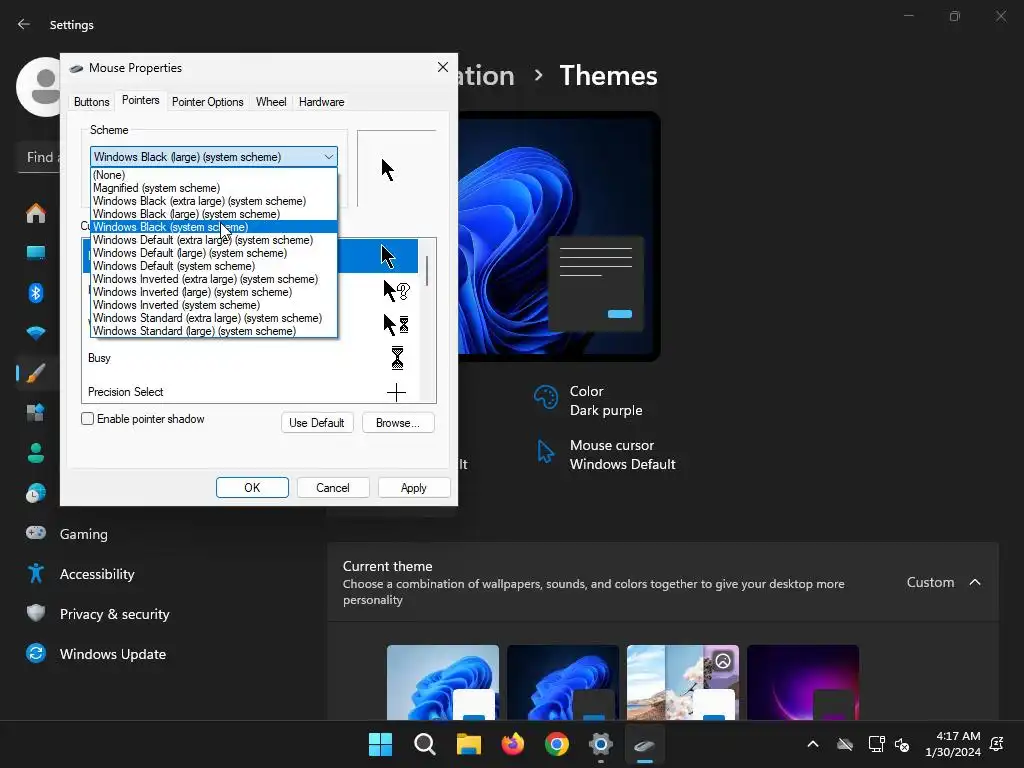This screenshot has height=768, width=1024.
Task: Choose Windows Black (extra large) scheme
Action: point(214,201)
